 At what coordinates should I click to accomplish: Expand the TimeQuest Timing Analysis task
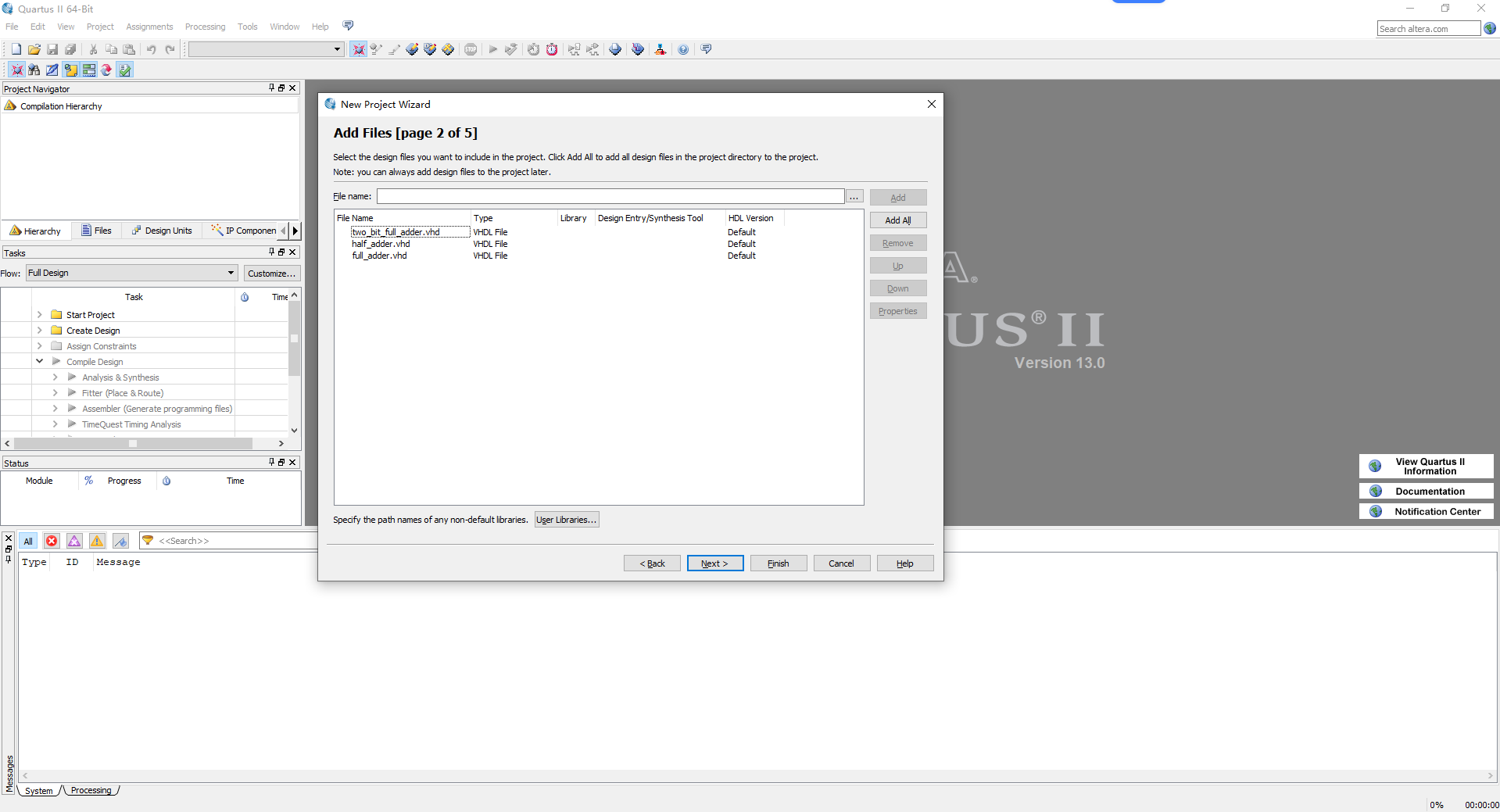(55, 424)
